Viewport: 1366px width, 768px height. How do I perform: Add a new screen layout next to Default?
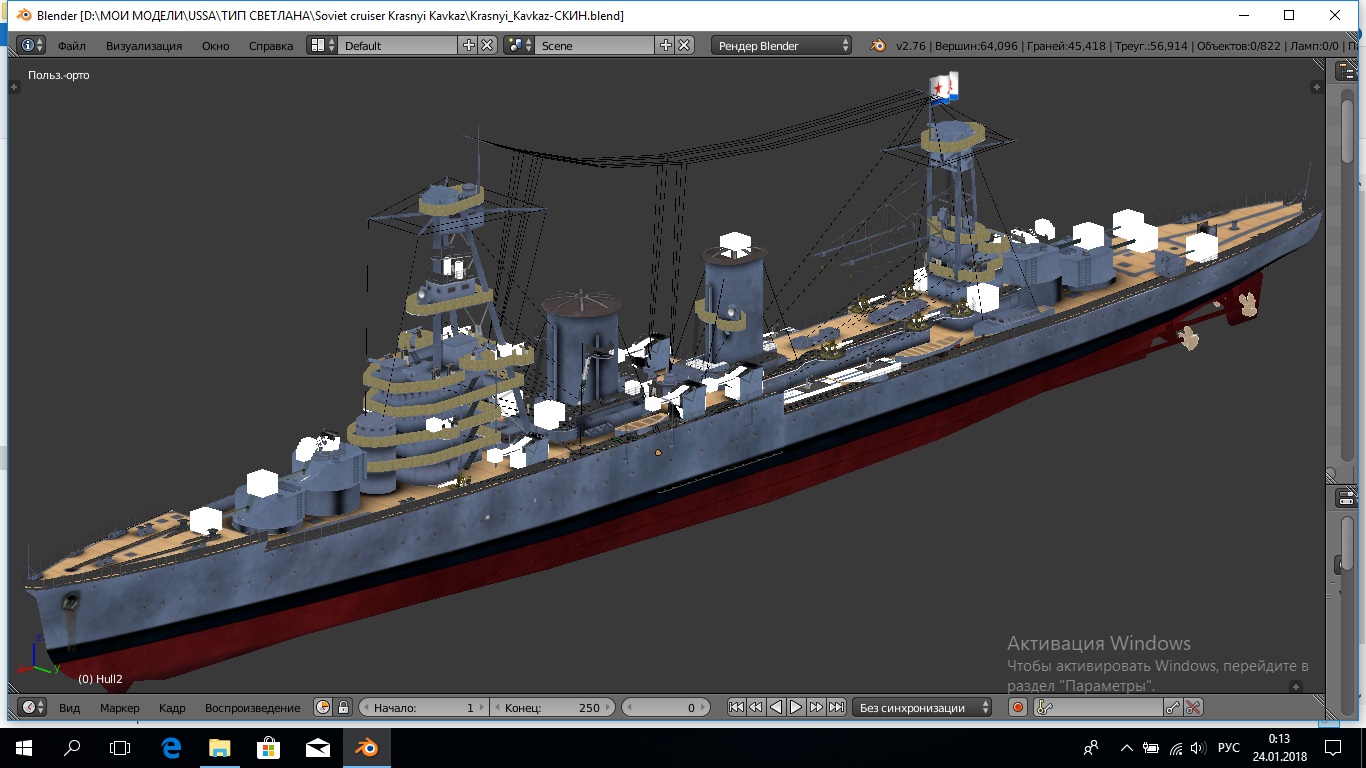[x=468, y=45]
